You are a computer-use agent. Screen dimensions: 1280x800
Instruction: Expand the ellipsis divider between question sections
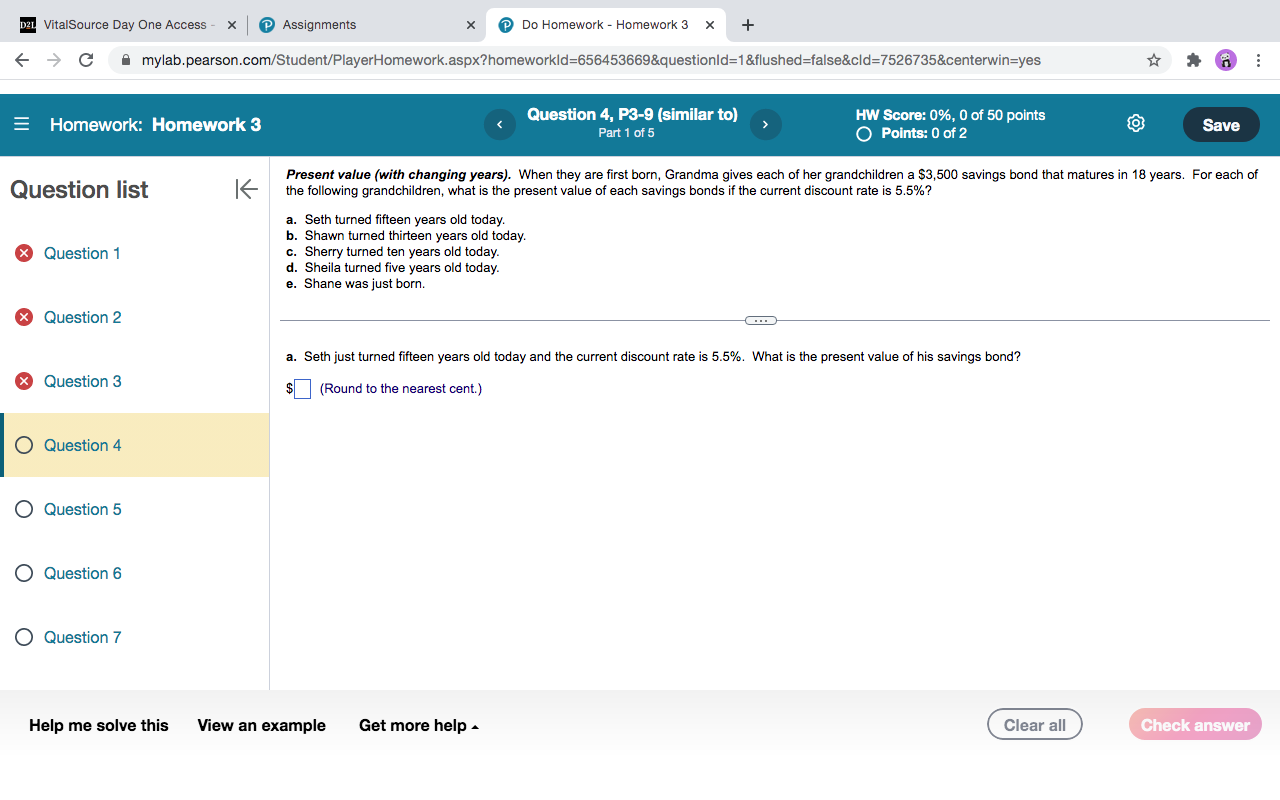click(x=760, y=320)
